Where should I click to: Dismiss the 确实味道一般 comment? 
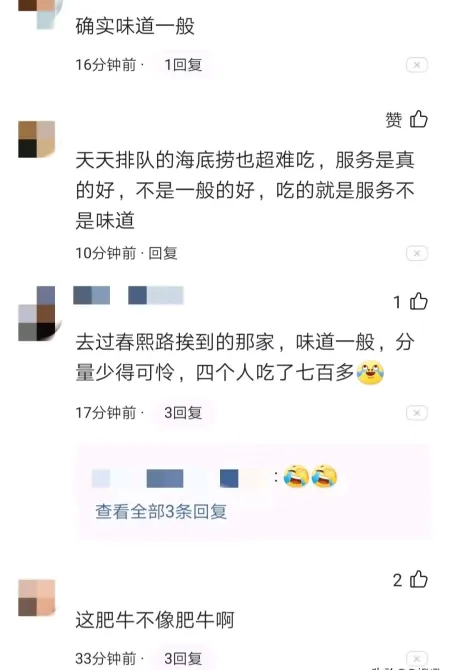point(417,65)
